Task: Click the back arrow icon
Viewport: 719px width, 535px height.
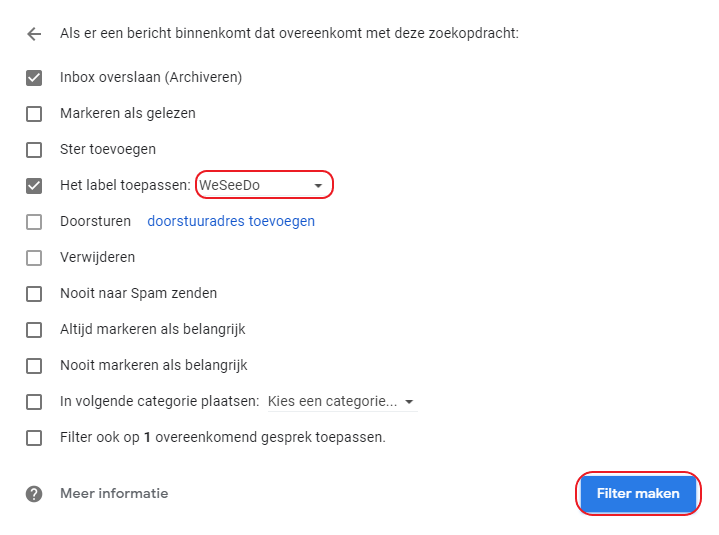Action: [34, 34]
